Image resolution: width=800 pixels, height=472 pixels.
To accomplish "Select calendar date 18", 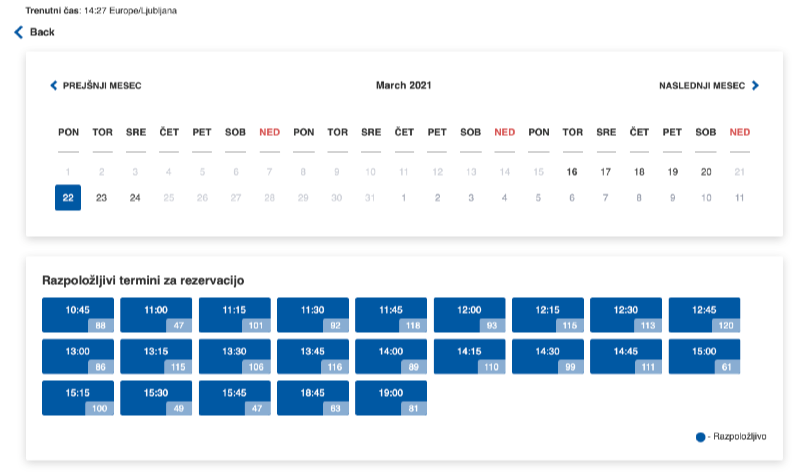I will click(639, 172).
